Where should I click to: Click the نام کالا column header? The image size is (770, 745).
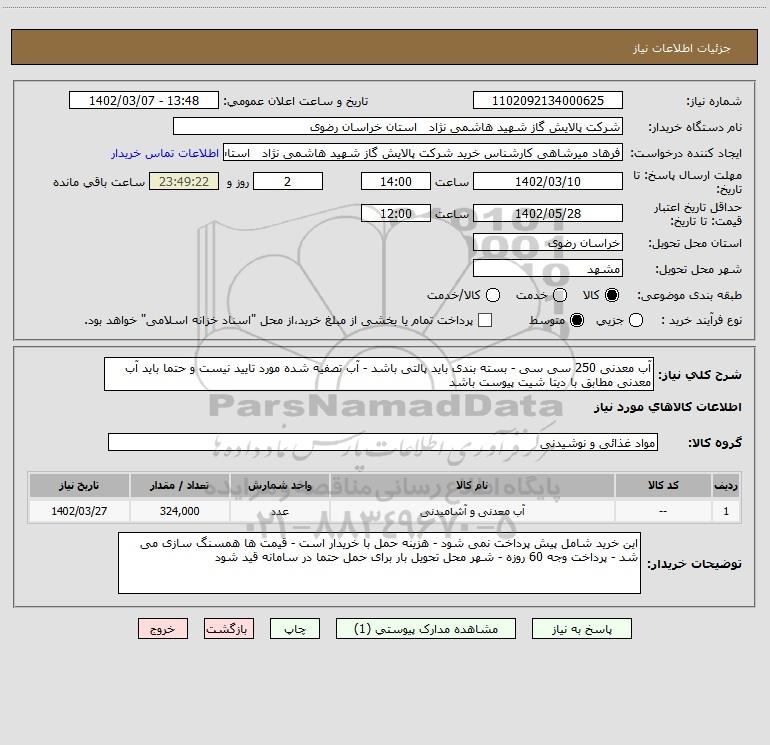click(x=471, y=485)
